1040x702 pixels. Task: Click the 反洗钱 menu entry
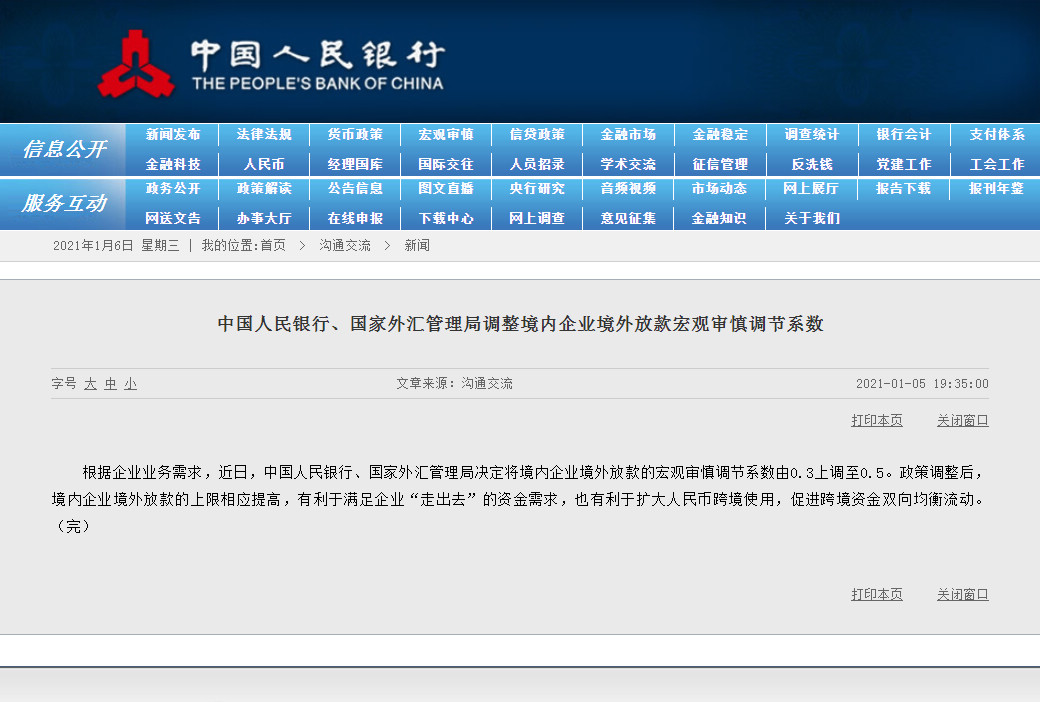(811, 164)
